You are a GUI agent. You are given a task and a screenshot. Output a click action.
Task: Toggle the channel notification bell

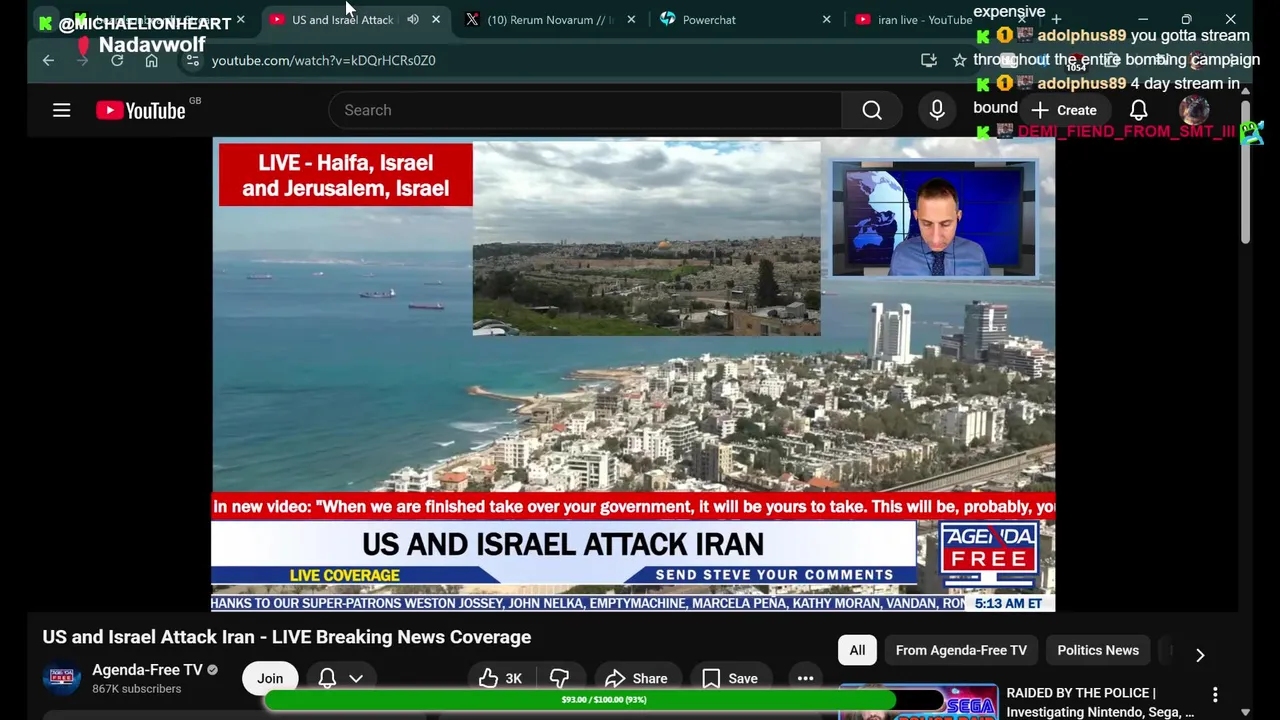point(327,678)
